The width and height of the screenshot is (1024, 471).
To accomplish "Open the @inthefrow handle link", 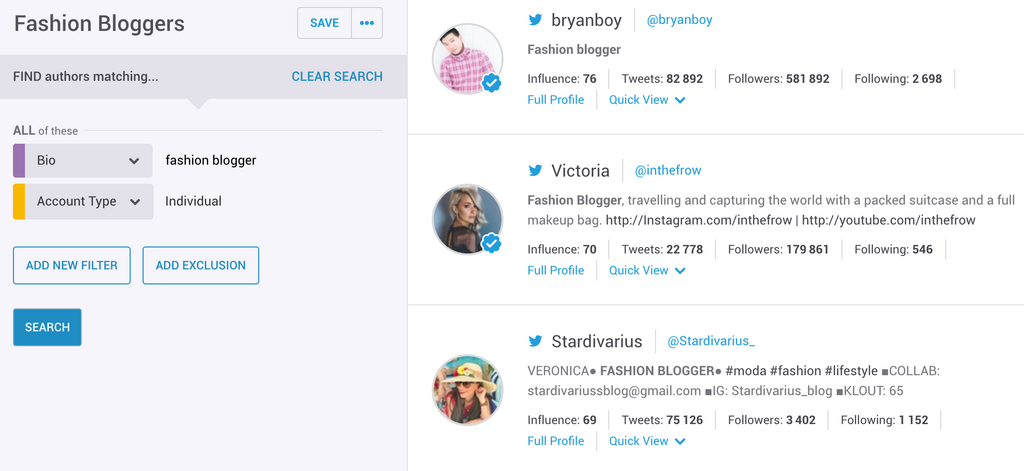I will pyautogui.click(x=668, y=171).
